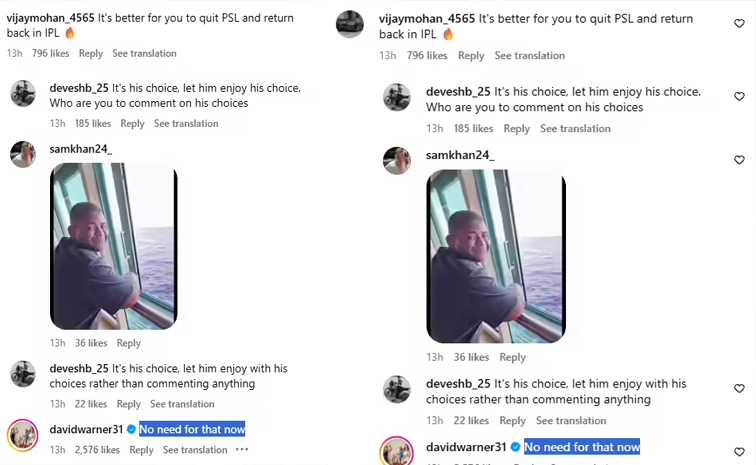The image size is (756, 465).
Task: Reply to vijaymohan_4565 in the left panel
Action: point(90,54)
